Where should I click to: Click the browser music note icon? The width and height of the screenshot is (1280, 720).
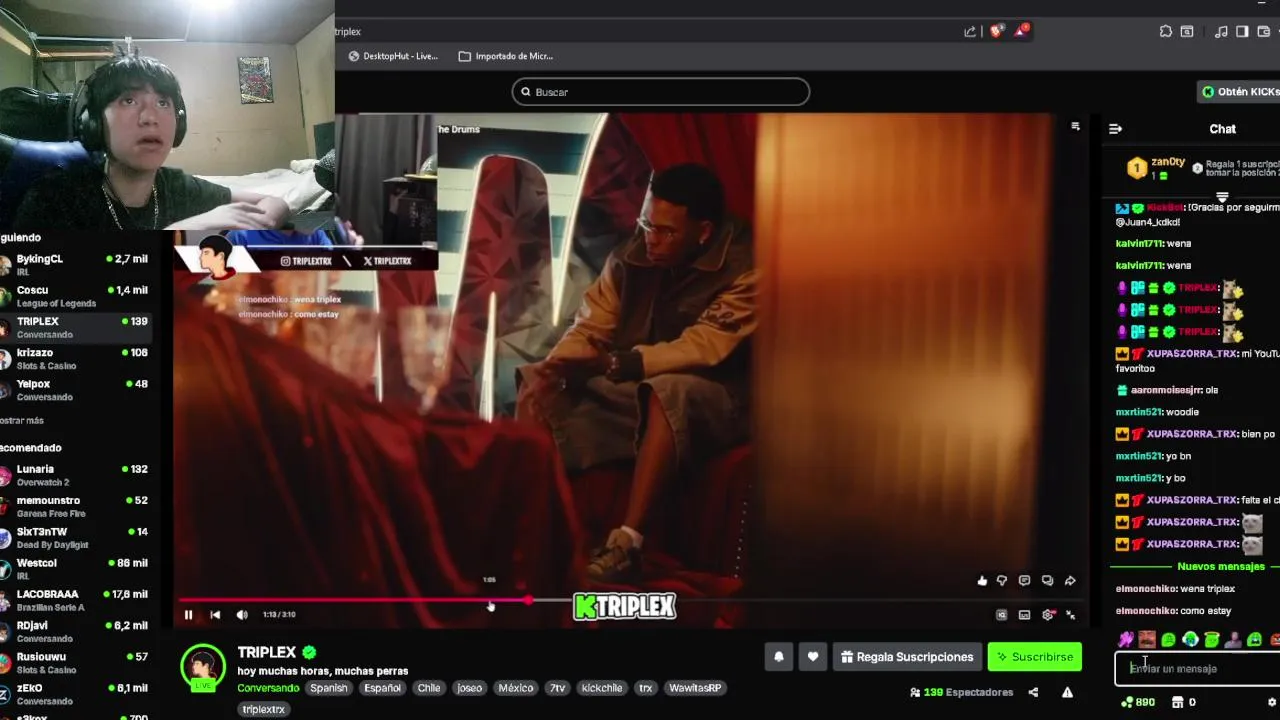pyautogui.click(x=1221, y=32)
